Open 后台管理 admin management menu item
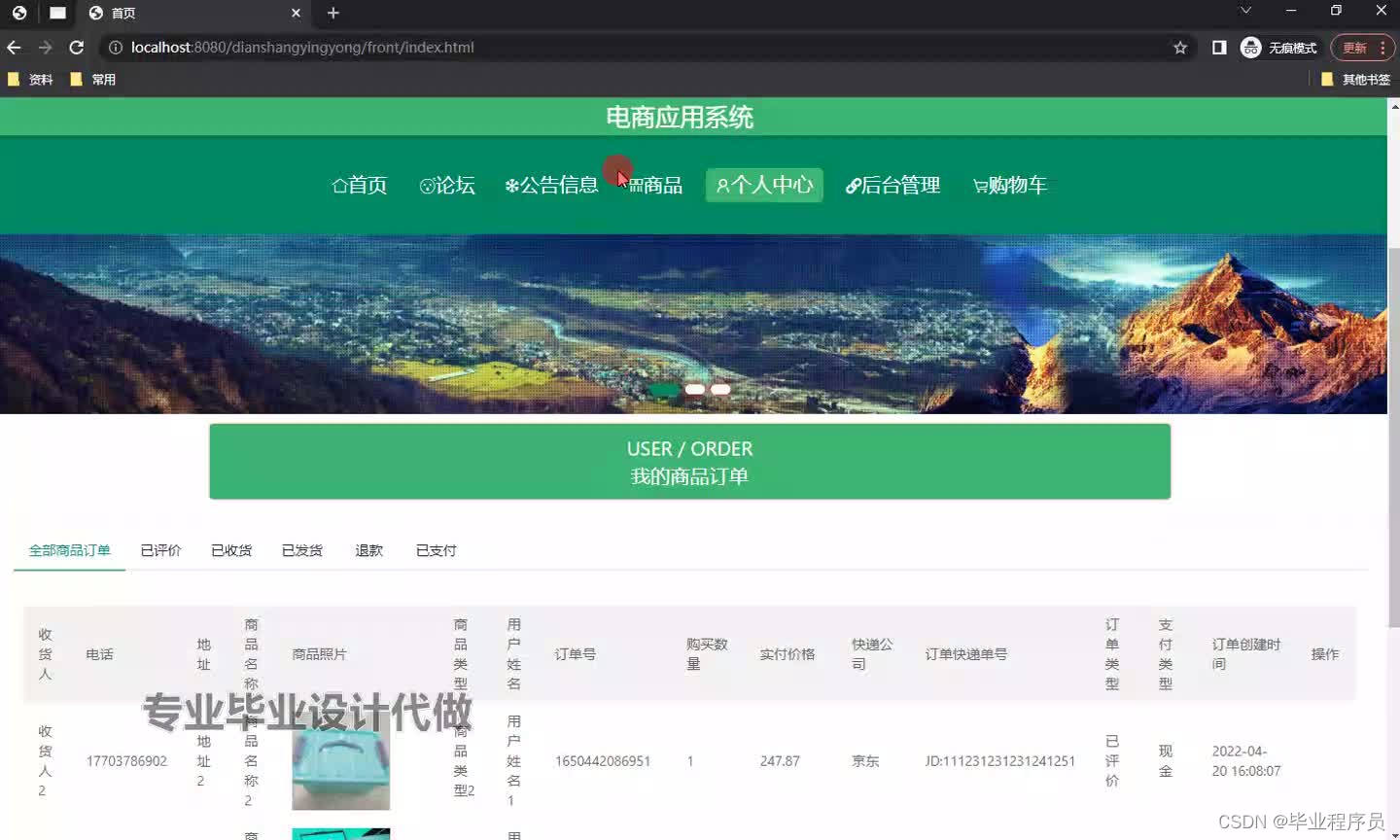This screenshot has height=840, width=1400. pyautogui.click(x=892, y=185)
